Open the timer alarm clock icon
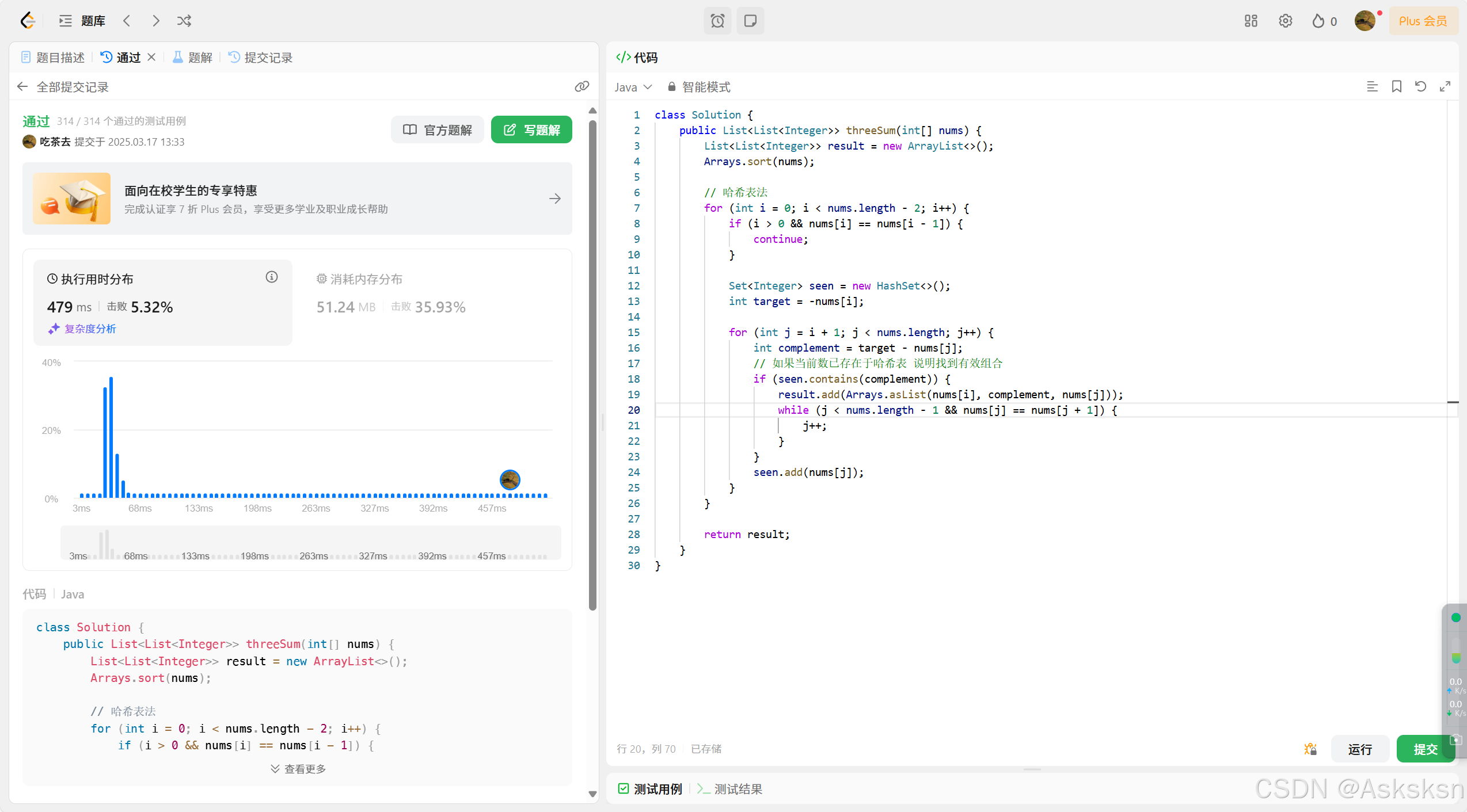 [717, 21]
